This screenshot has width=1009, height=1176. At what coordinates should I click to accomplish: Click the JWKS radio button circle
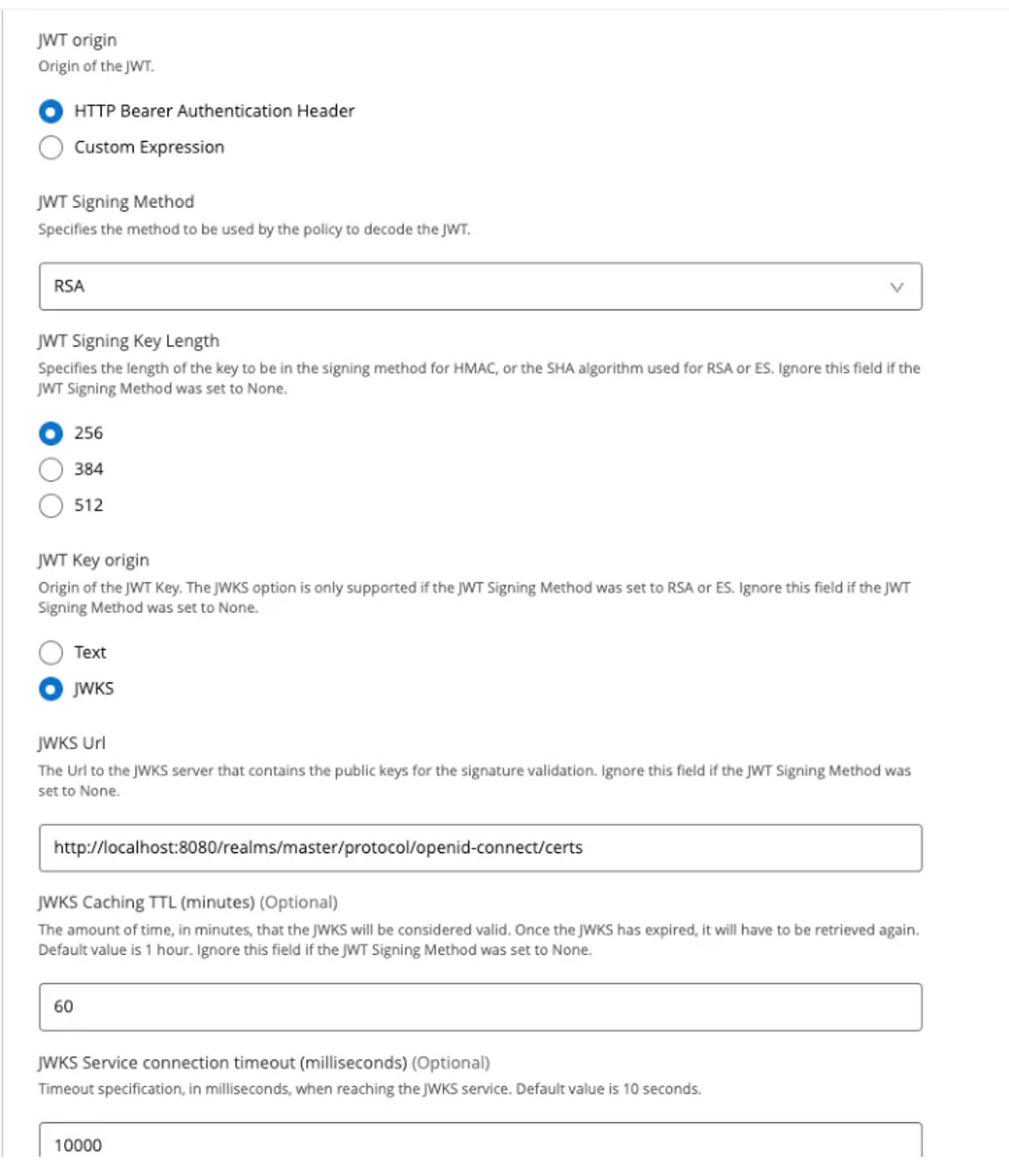tap(52, 690)
